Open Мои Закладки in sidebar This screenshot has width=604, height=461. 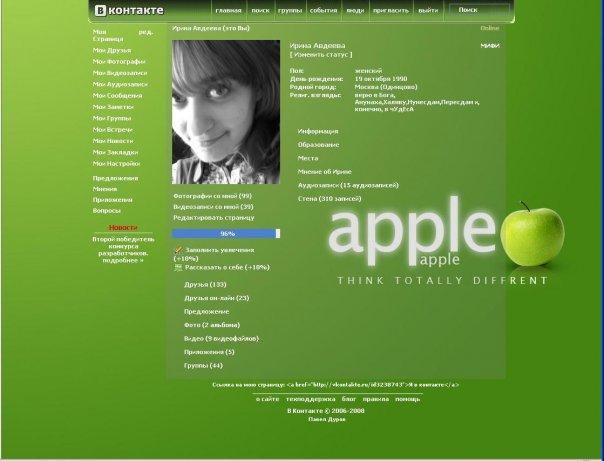tap(115, 152)
